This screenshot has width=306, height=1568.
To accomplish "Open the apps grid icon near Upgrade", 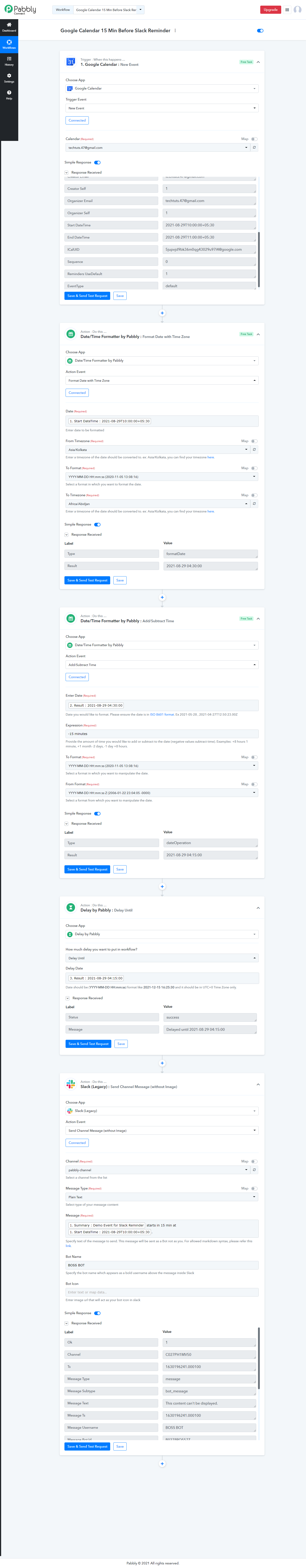I will 287,10.
